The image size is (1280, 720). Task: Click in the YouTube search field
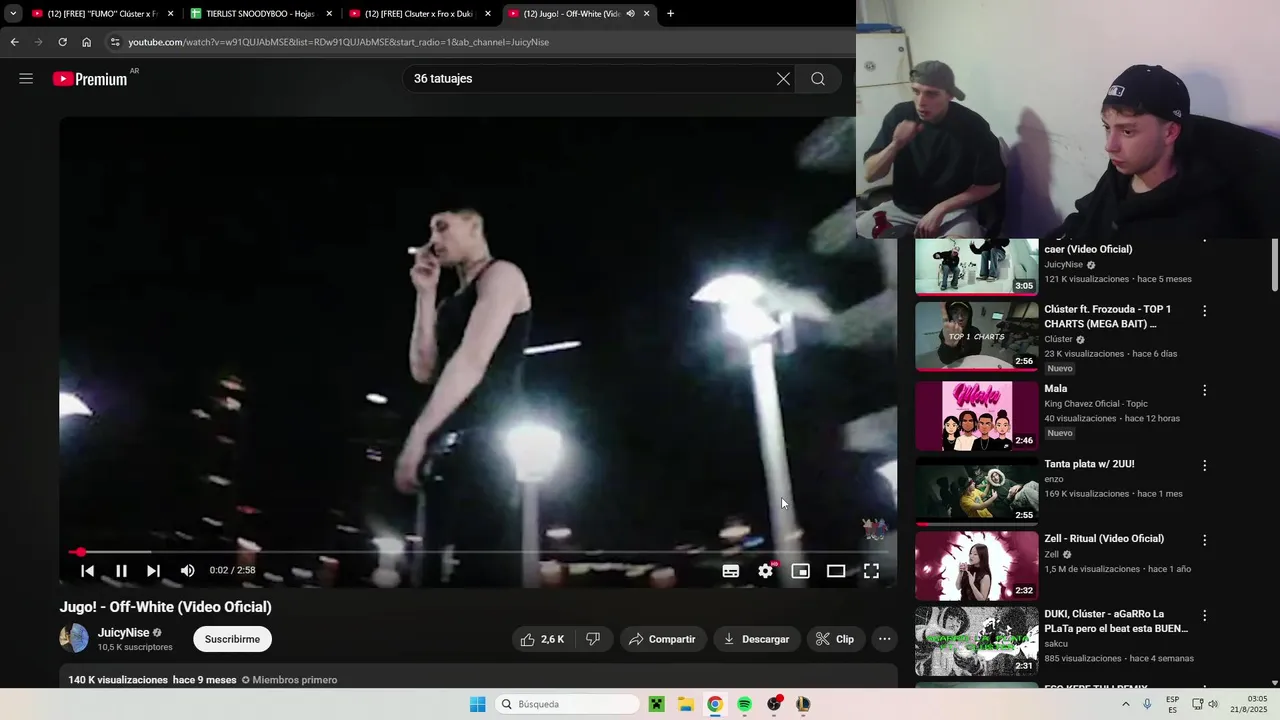tap(590, 79)
